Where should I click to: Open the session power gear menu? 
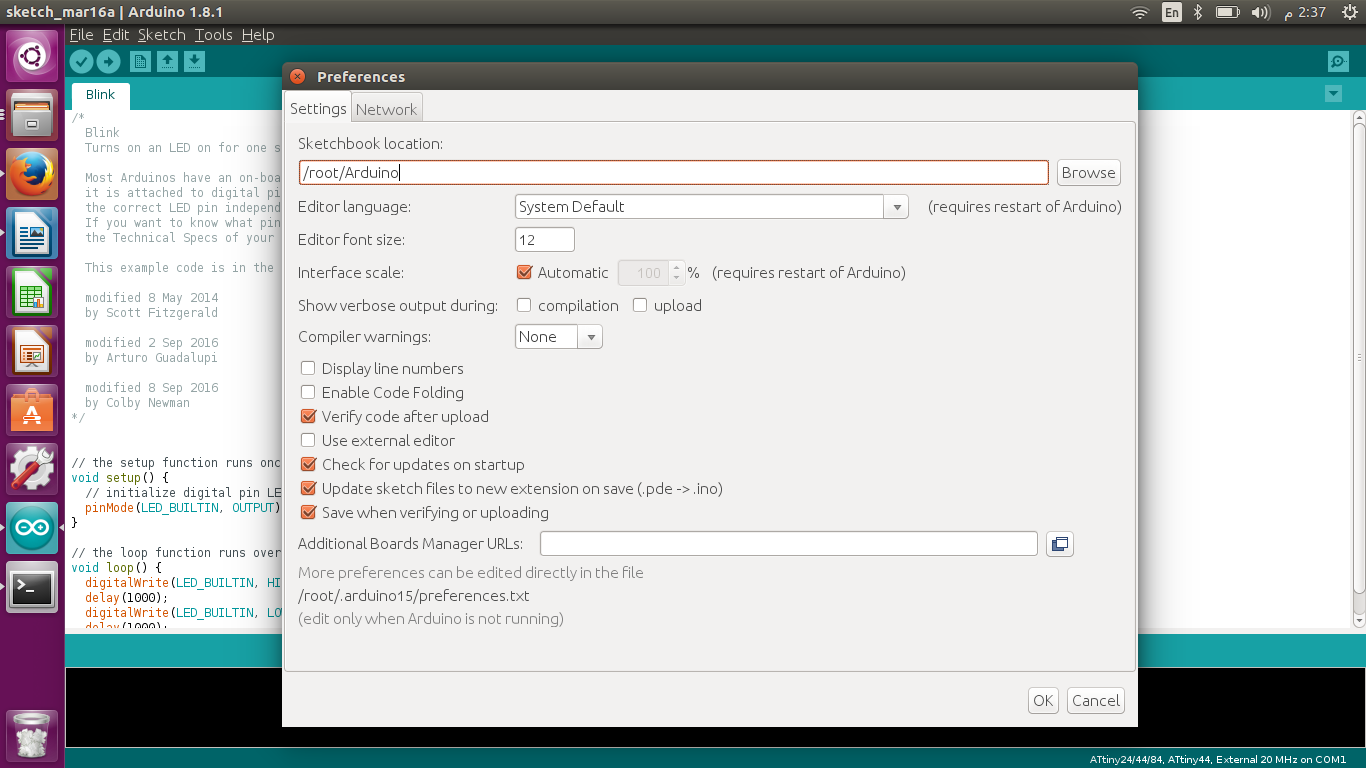[1348, 12]
